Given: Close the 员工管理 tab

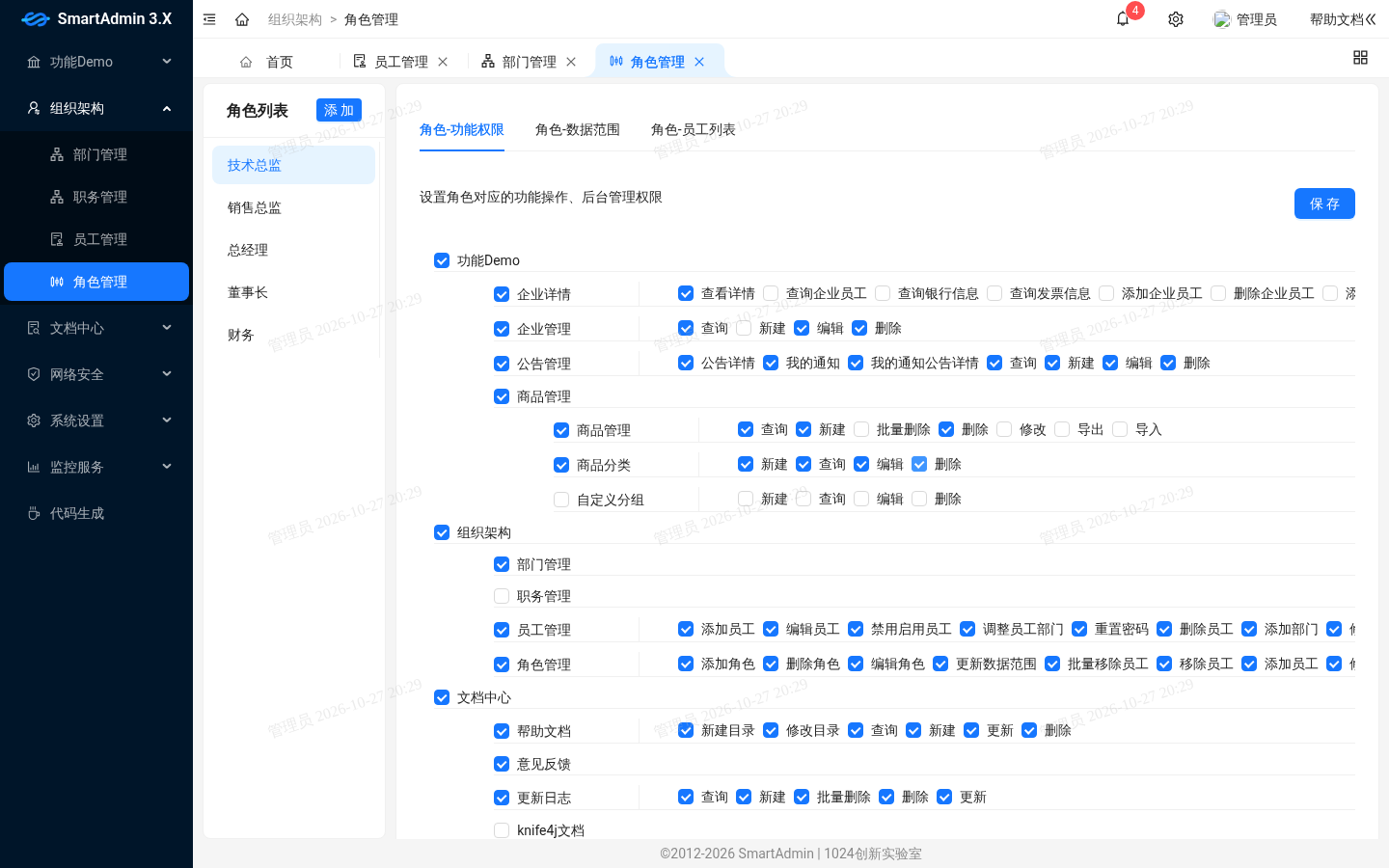Looking at the screenshot, I should pyautogui.click(x=443, y=62).
